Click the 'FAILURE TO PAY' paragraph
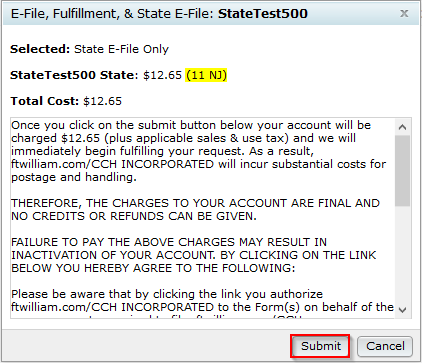 coord(193,255)
